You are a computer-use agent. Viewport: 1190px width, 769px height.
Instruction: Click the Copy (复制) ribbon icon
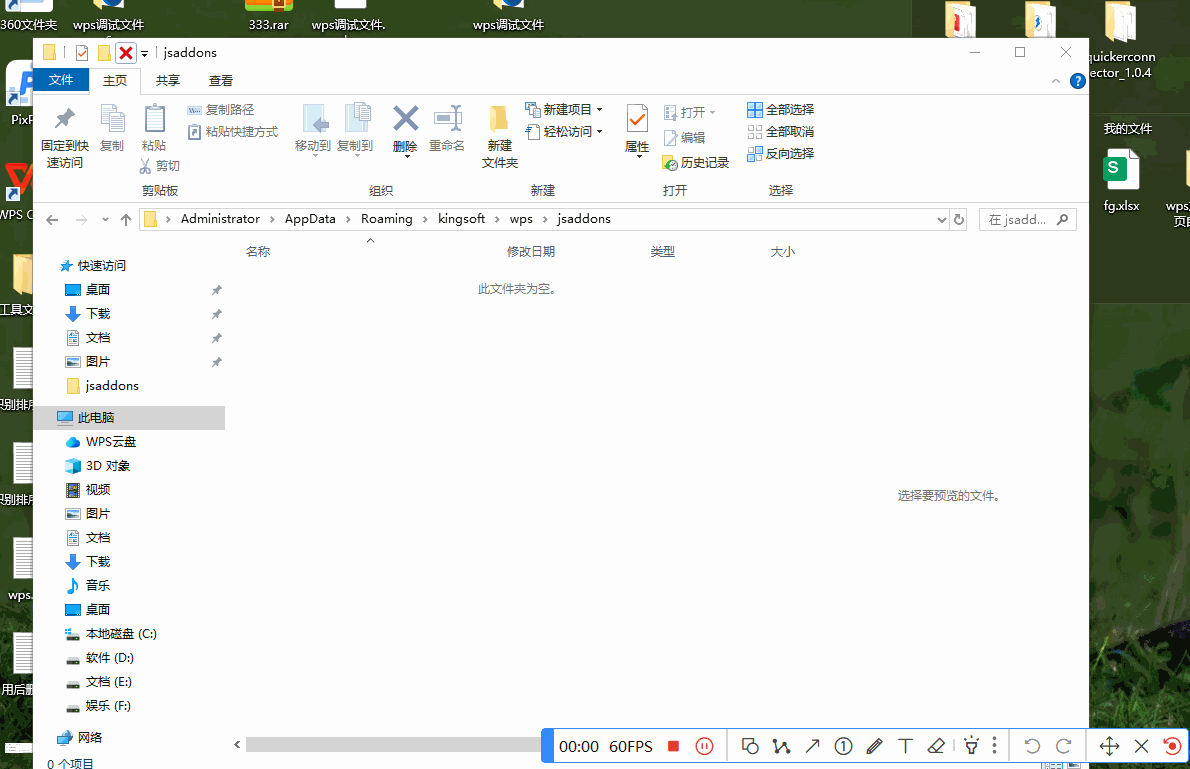coord(112,119)
